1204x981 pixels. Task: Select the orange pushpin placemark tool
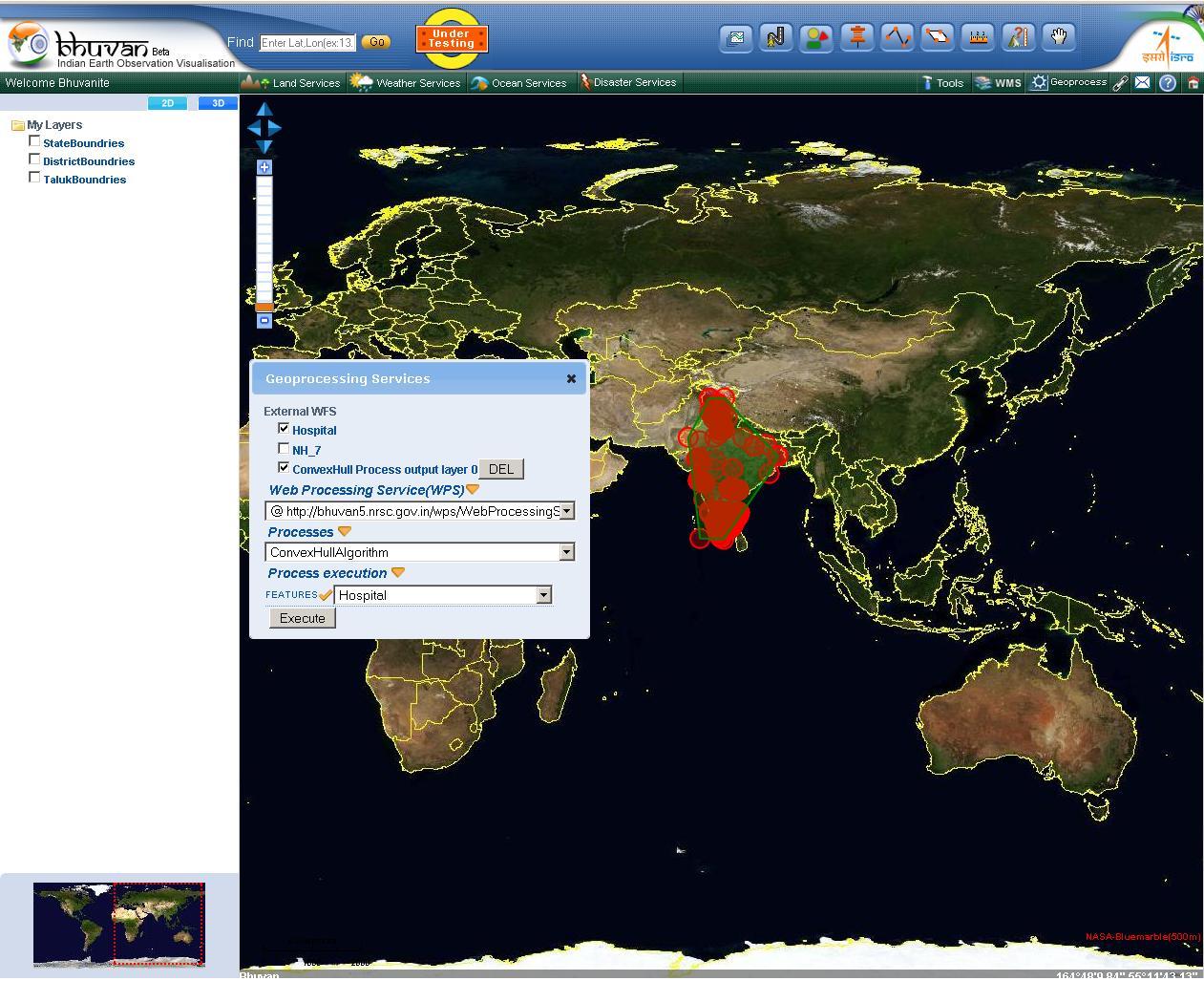[x=857, y=38]
